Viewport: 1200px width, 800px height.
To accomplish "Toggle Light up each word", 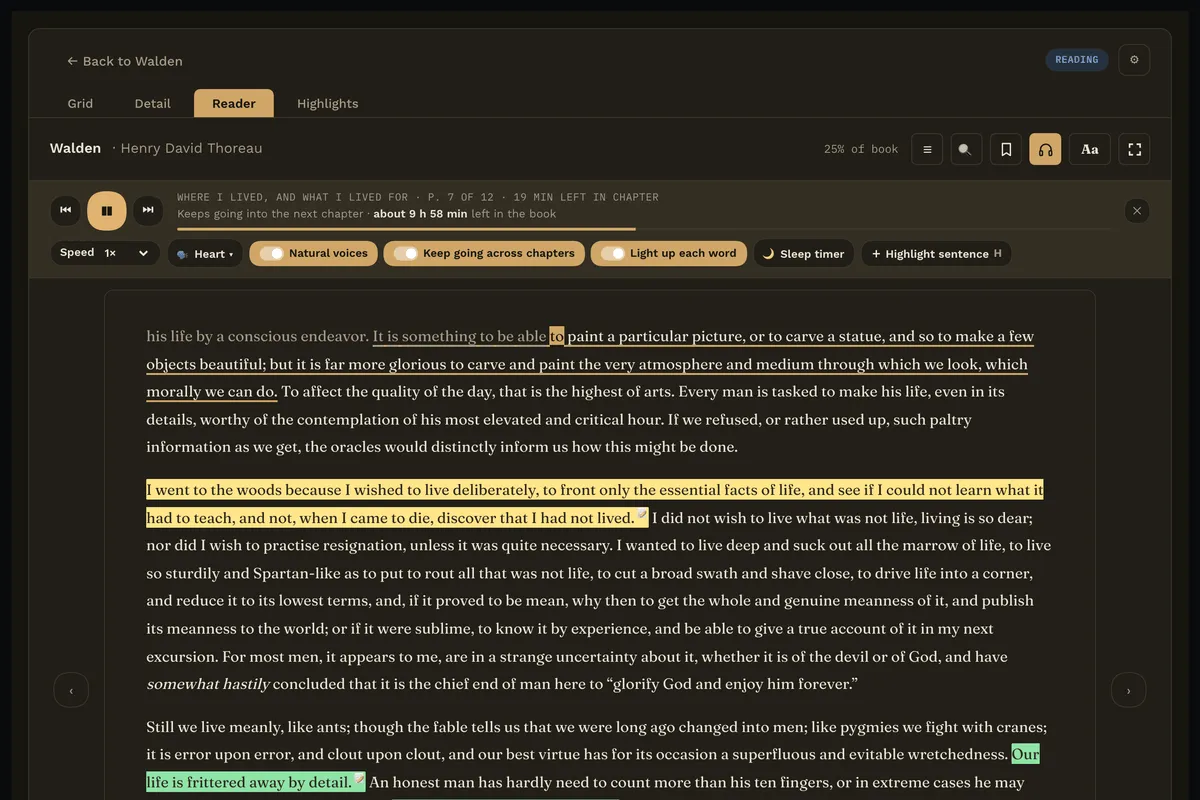I will tap(669, 254).
